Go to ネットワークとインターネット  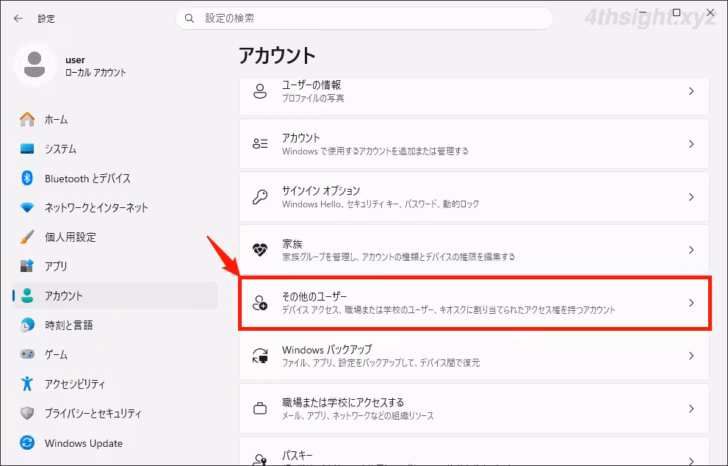(x=115, y=207)
